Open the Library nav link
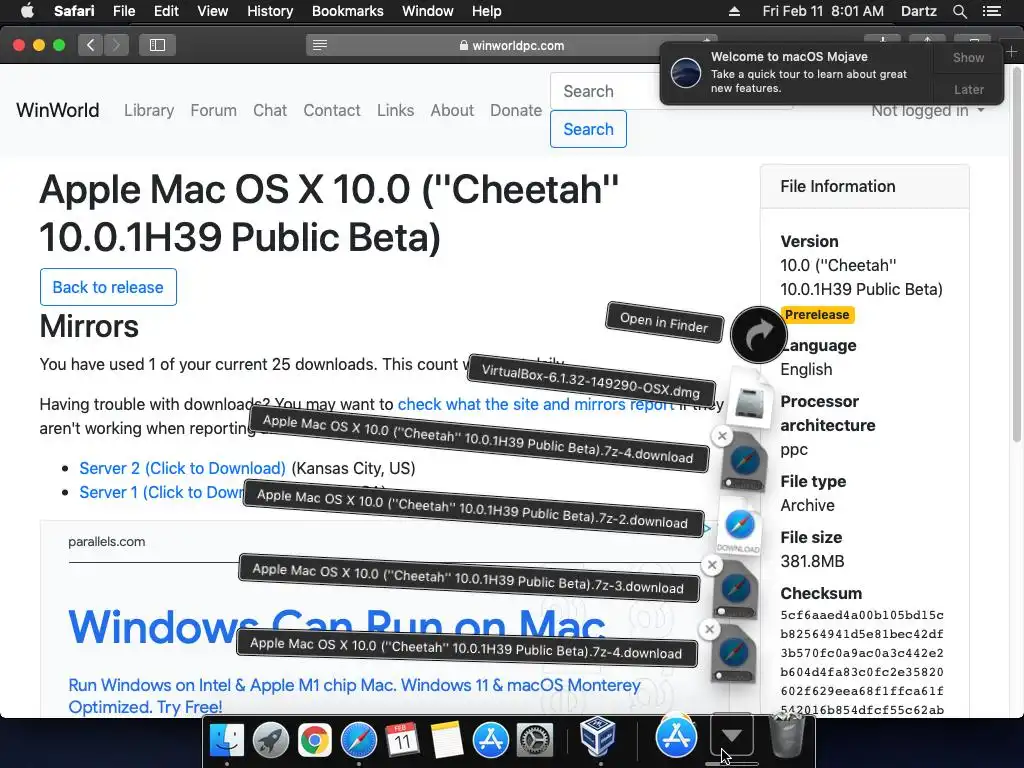Image resolution: width=1024 pixels, height=768 pixels. (149, 110)
